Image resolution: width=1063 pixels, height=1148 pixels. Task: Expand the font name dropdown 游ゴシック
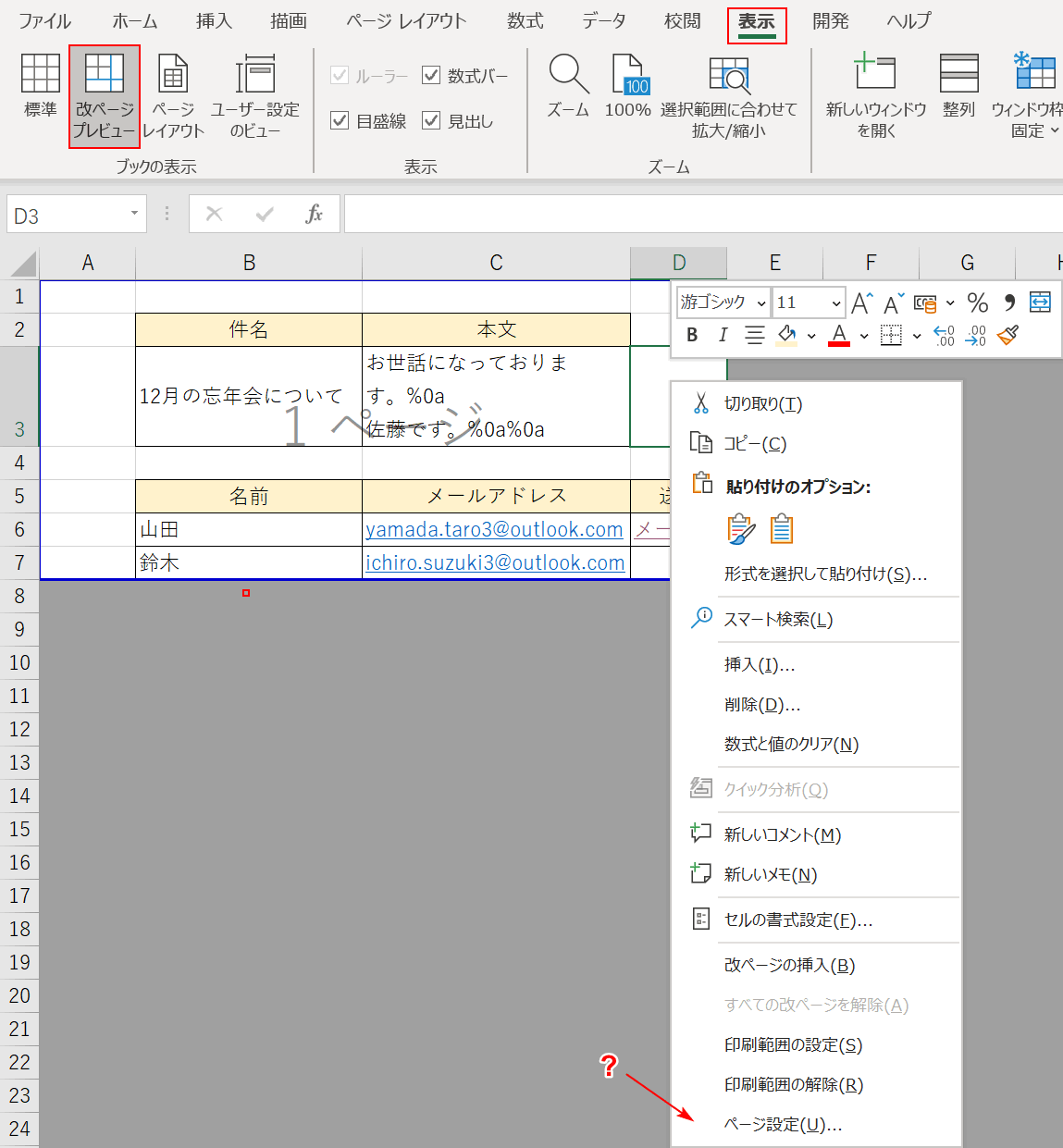pyautogui.click(x=761, y=303)
